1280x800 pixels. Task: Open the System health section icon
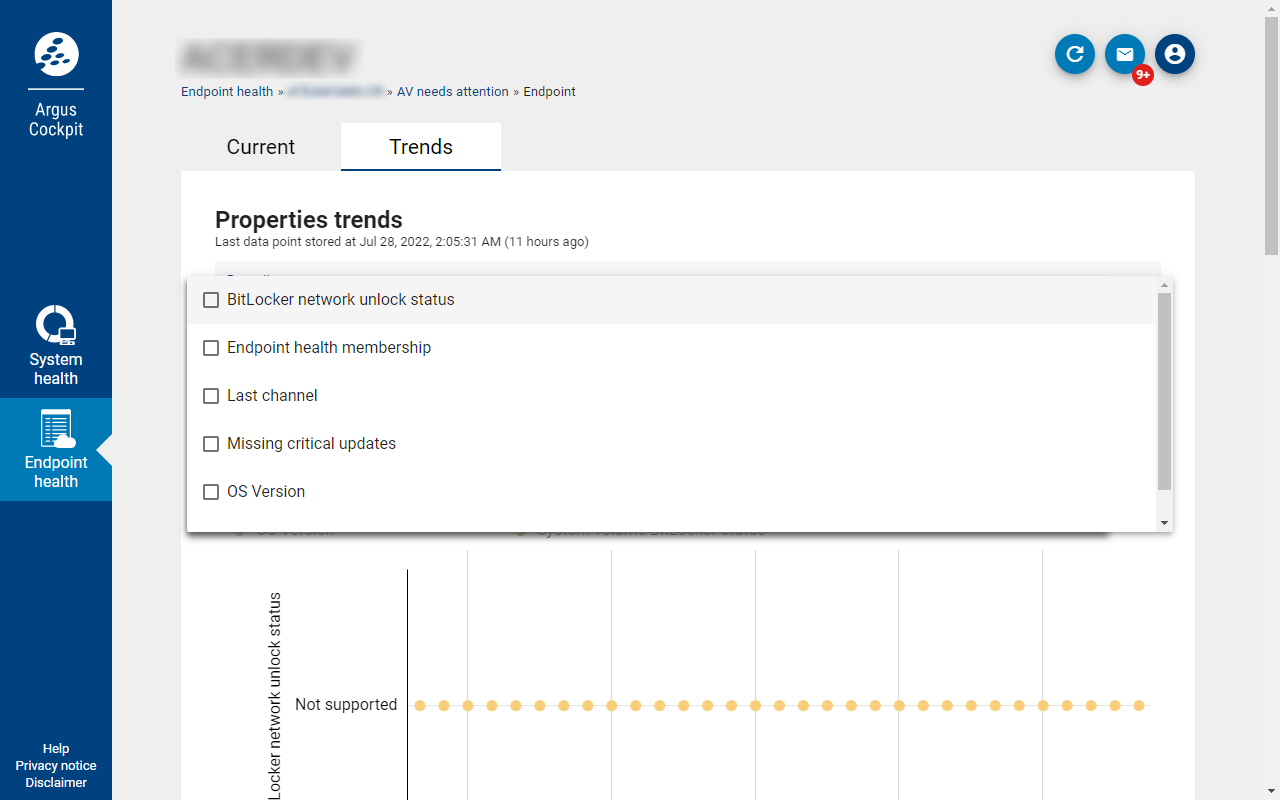[x=56, y=325]
